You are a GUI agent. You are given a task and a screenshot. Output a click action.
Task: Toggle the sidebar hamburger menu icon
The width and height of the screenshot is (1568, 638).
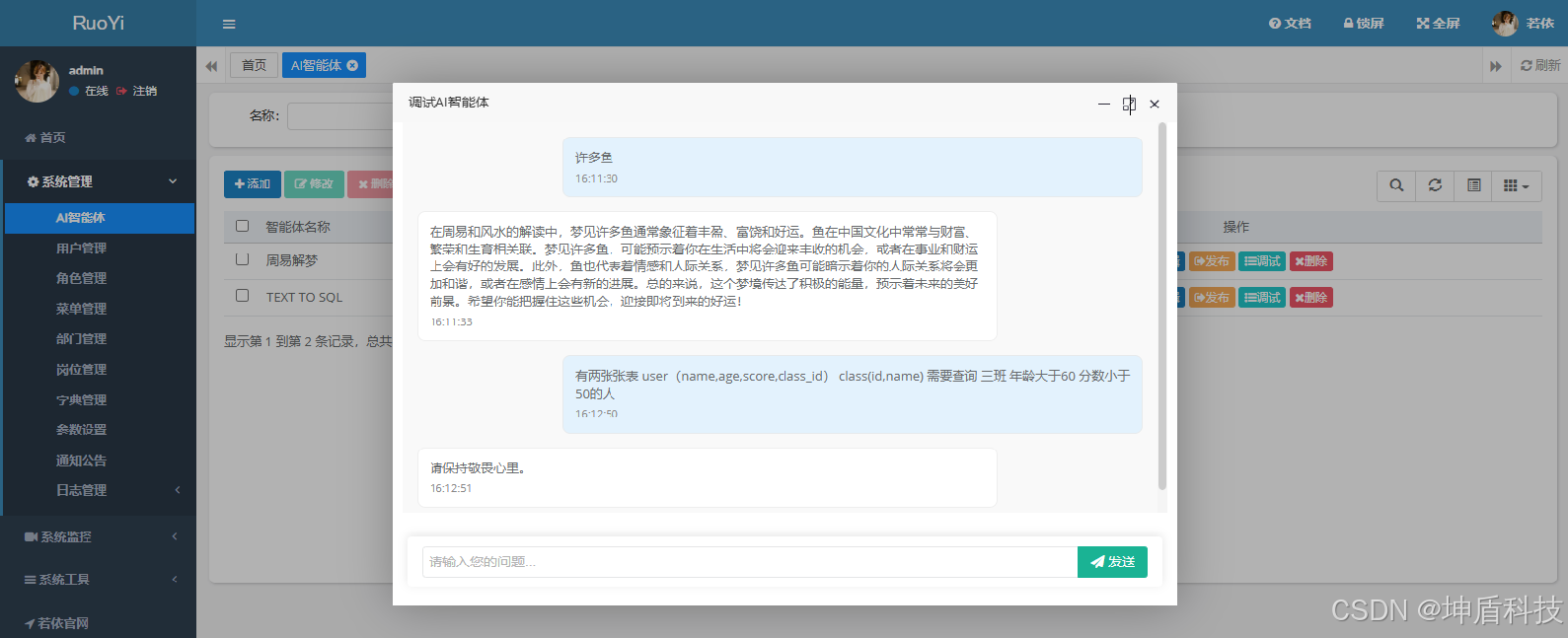pyautogui.click(x=229, y=24)
